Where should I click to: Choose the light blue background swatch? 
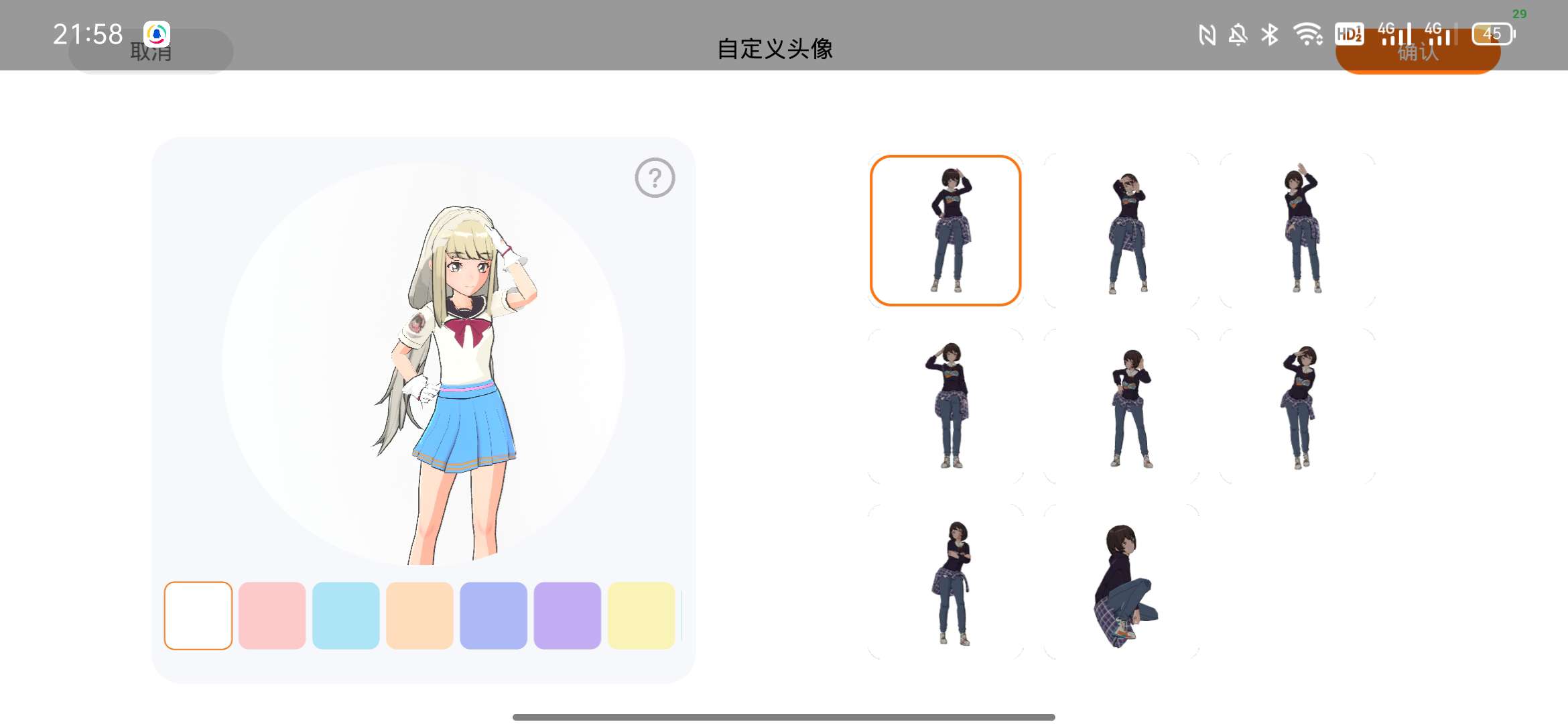pos(346,615)
